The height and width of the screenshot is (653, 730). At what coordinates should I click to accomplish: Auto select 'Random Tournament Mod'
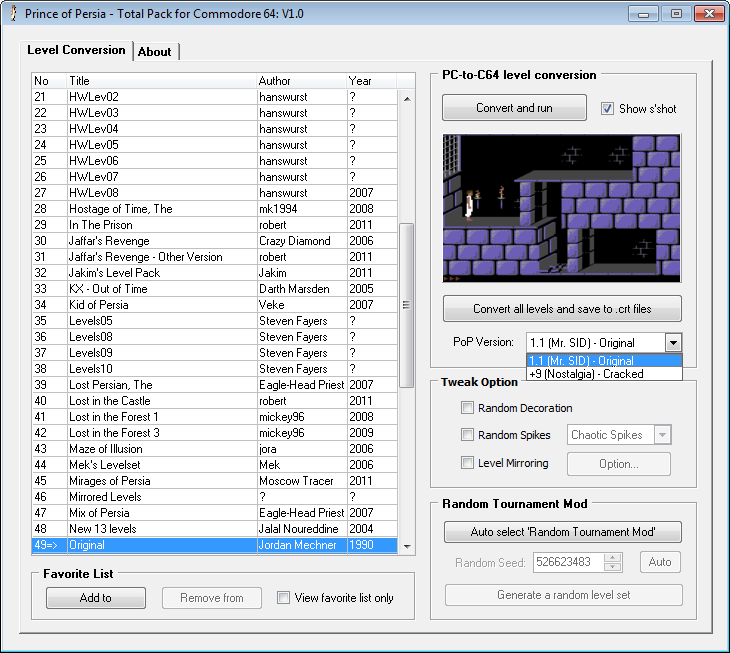click(562, 532)
